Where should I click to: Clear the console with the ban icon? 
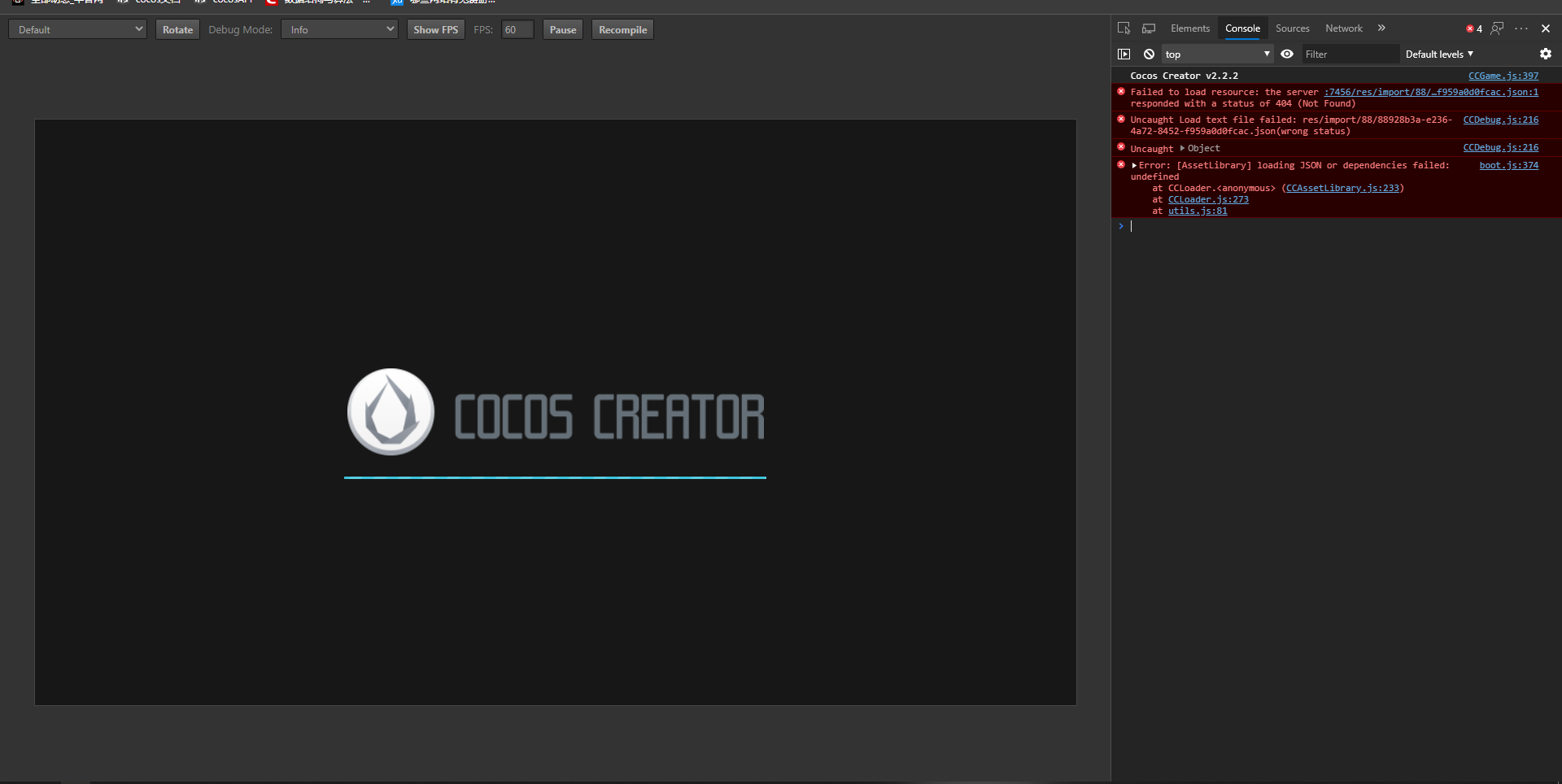click(1149, 54)
